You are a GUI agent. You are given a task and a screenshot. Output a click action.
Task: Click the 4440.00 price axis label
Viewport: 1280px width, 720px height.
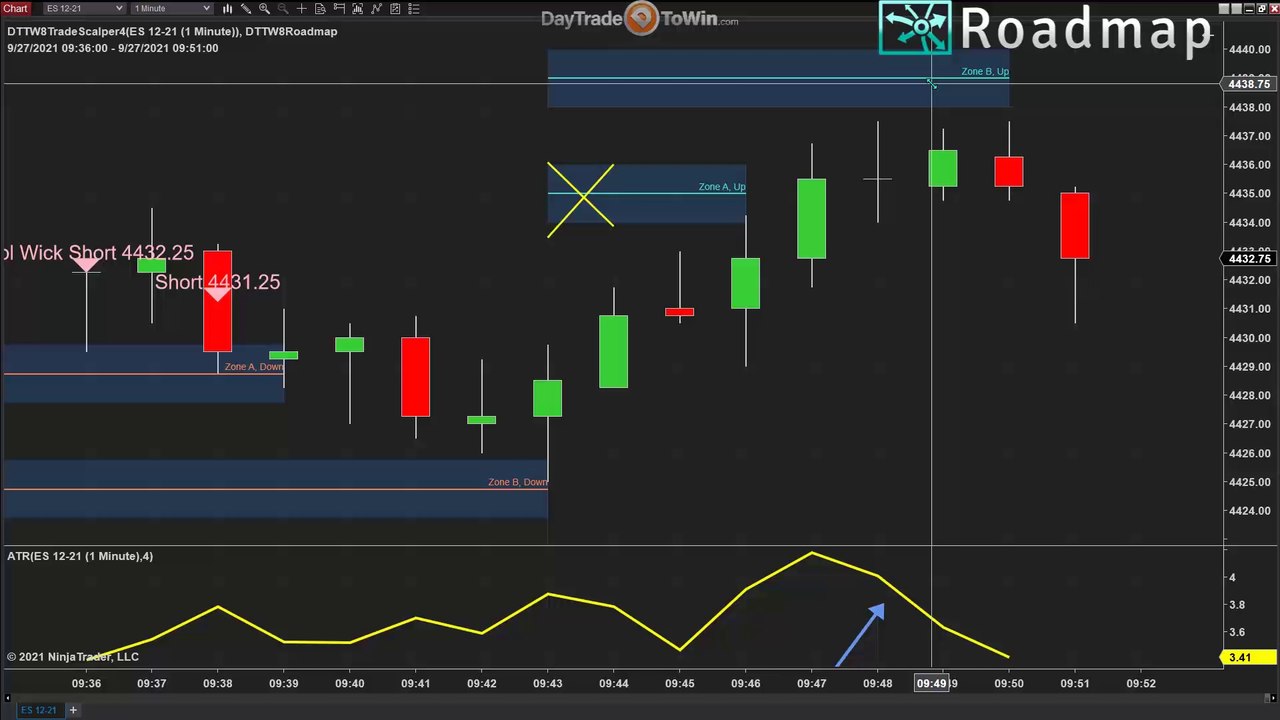click(x=1250, y=49)
